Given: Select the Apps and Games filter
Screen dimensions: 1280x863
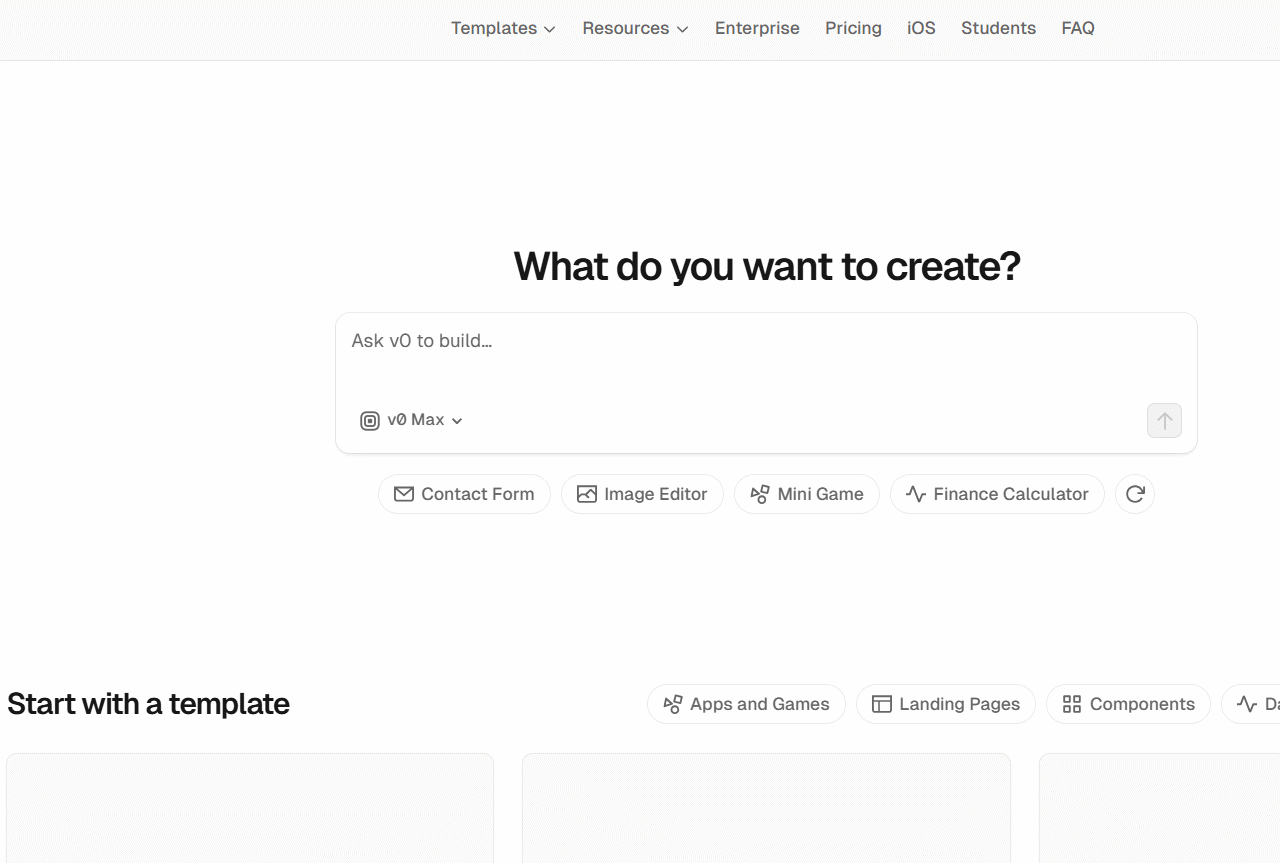Looking at the screenshot, I should coord(746,704).
